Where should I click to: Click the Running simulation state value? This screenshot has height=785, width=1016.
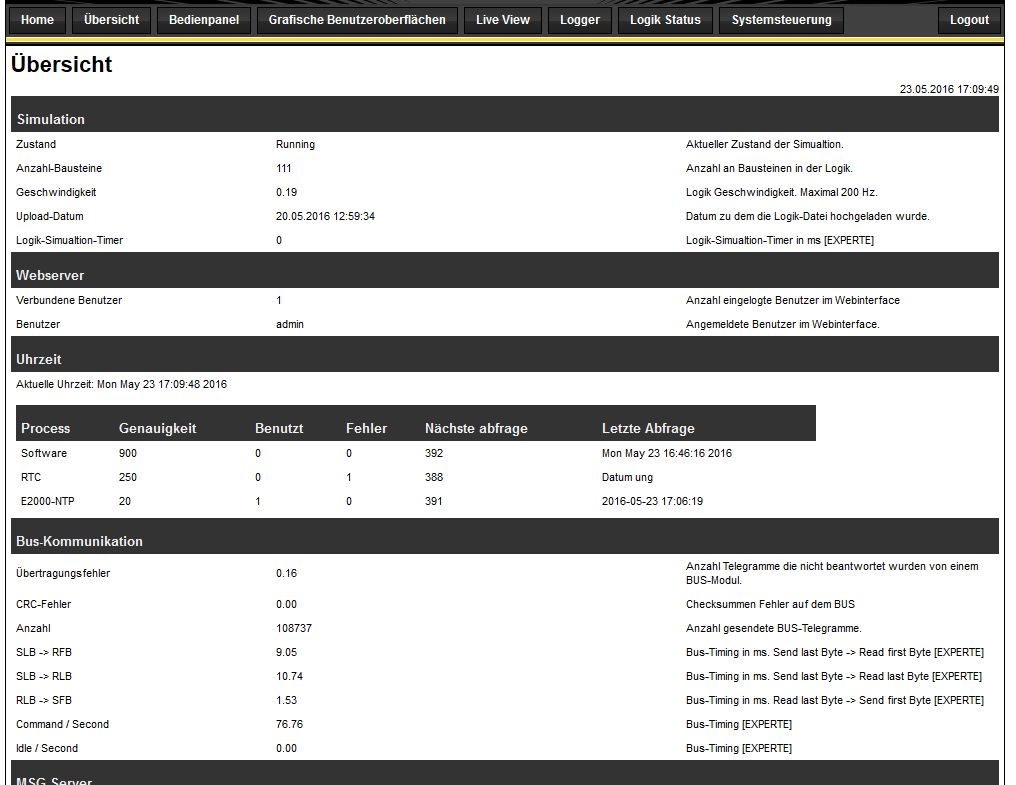click(x=295, y=144)
